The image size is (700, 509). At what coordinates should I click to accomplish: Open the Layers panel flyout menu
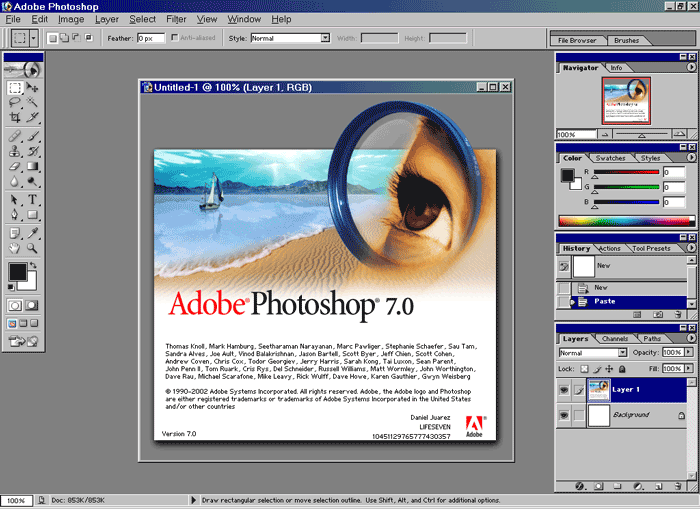click(691, 338)
